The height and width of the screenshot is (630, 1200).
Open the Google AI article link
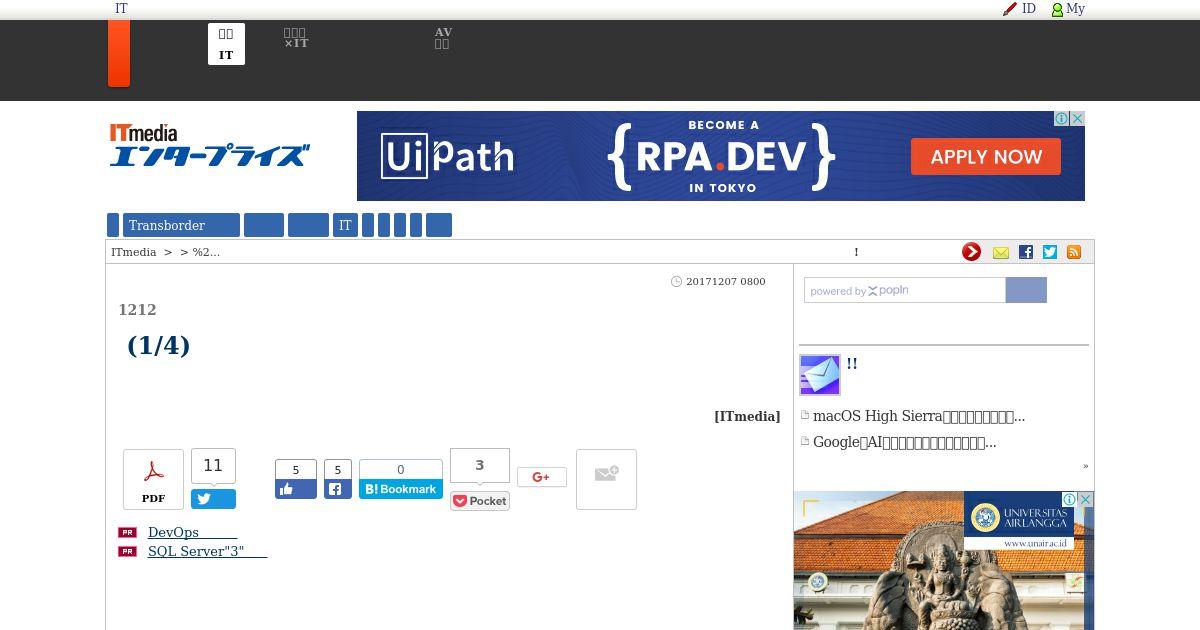tap(904, 442)
